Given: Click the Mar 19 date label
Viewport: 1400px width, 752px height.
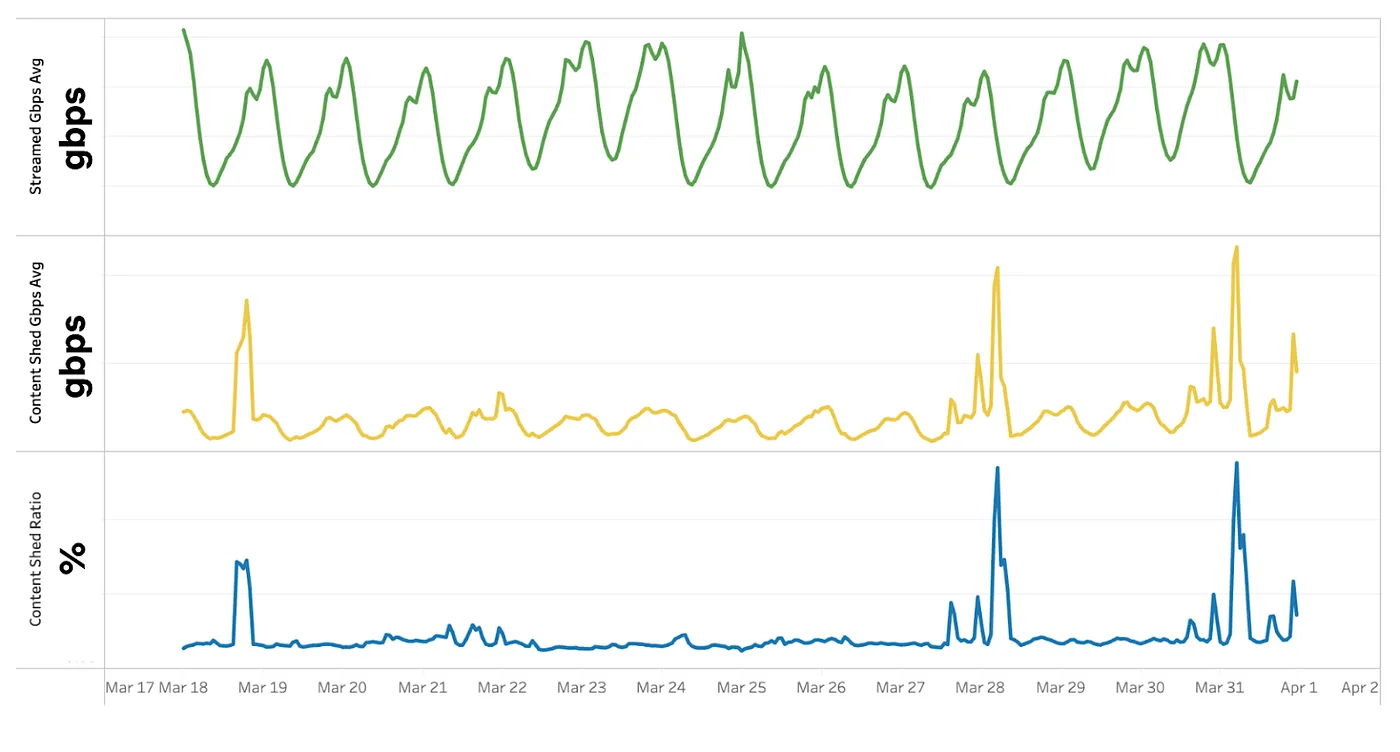Looking at the screenshot, I should 263,688.
